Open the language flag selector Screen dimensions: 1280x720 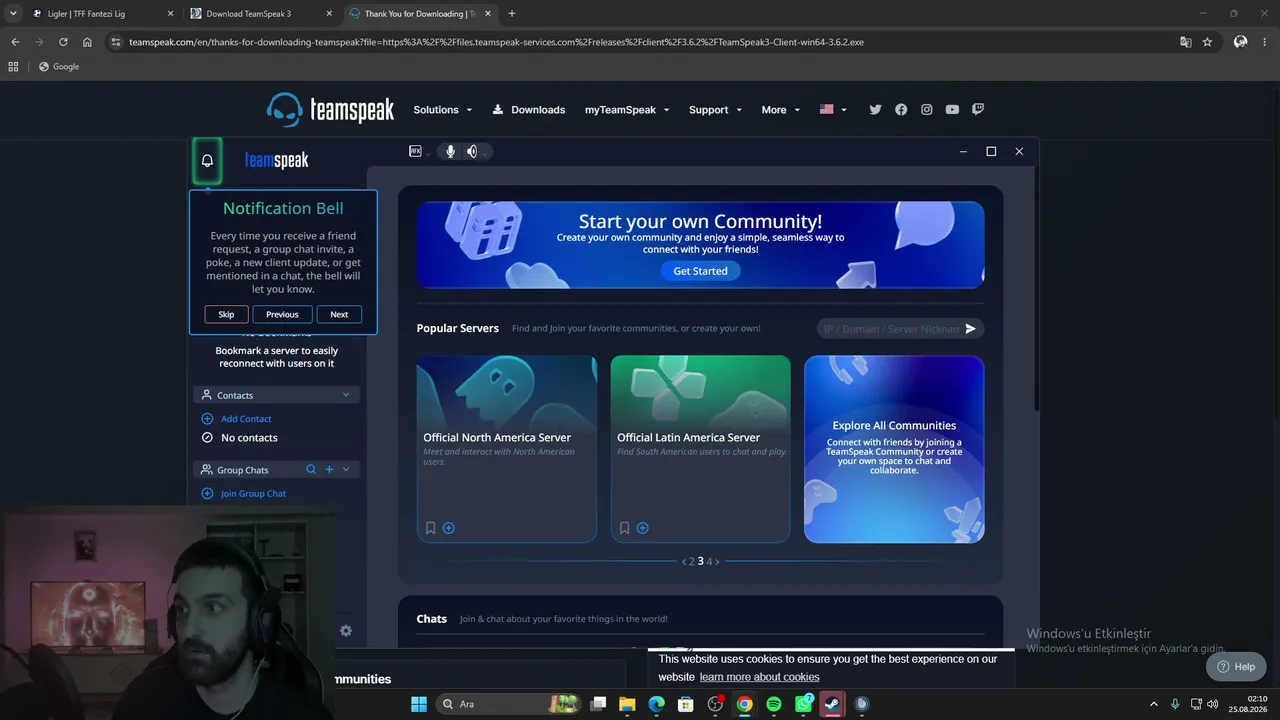pos(833,110)
